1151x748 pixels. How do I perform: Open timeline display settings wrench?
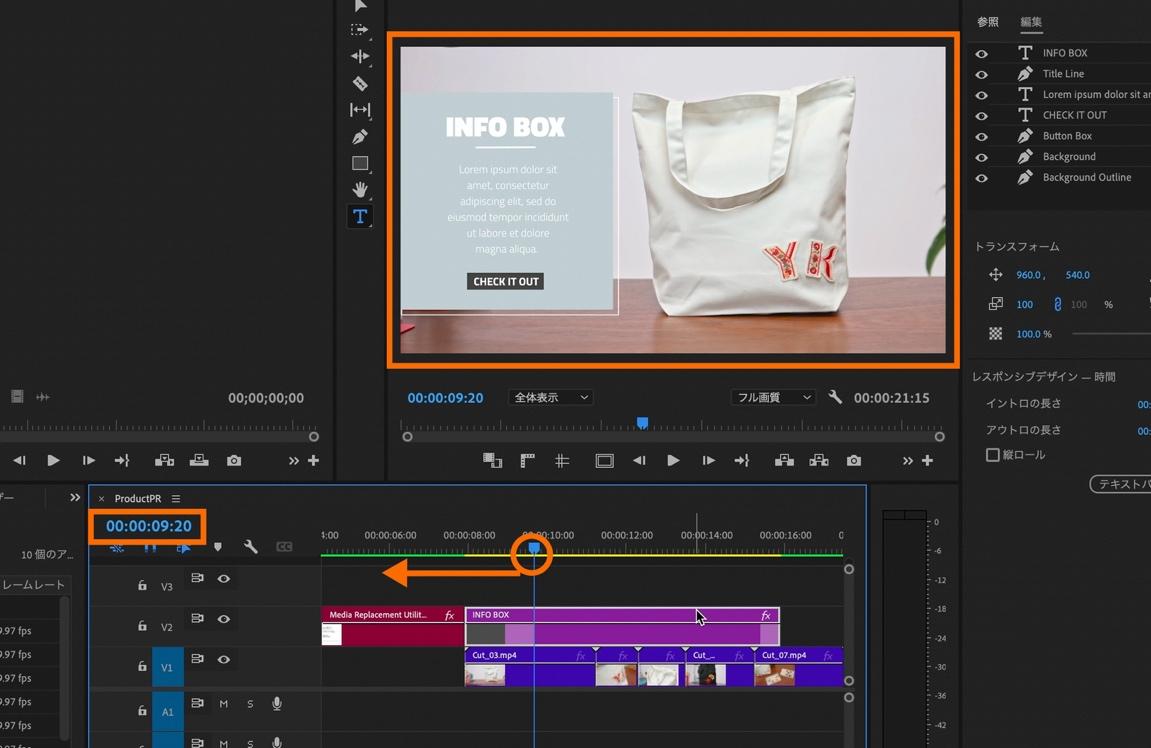[251, 547]
